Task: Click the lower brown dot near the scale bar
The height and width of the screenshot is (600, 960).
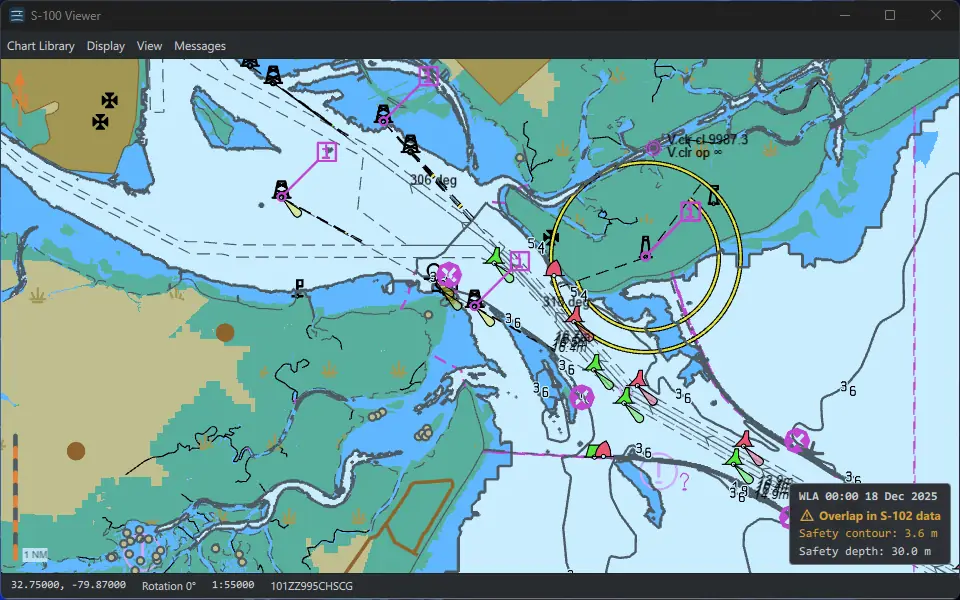Action: pos(76,451)
